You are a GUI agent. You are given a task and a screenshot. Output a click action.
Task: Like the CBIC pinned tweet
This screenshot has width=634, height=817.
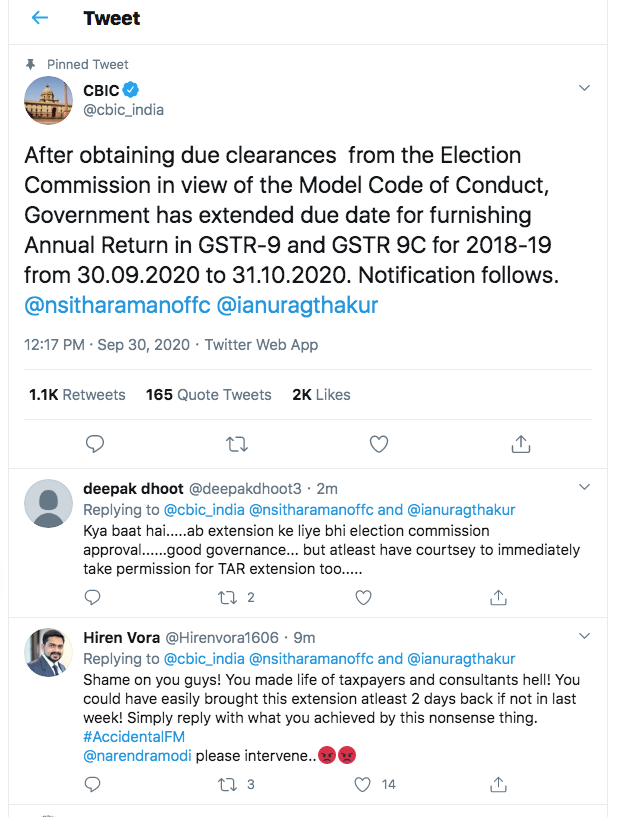pos(379,443)
